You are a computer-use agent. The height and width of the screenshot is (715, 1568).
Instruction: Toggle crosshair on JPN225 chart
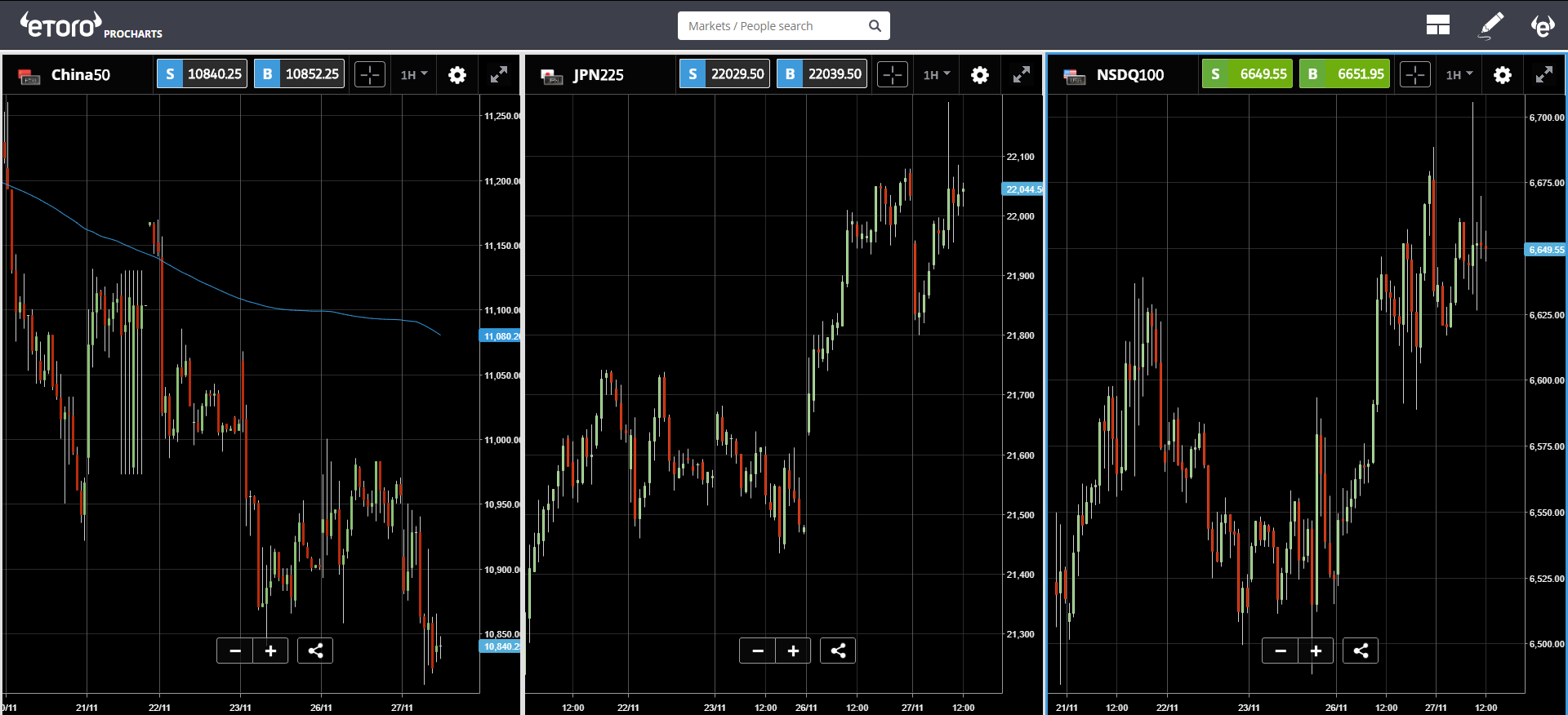[893, 75]
